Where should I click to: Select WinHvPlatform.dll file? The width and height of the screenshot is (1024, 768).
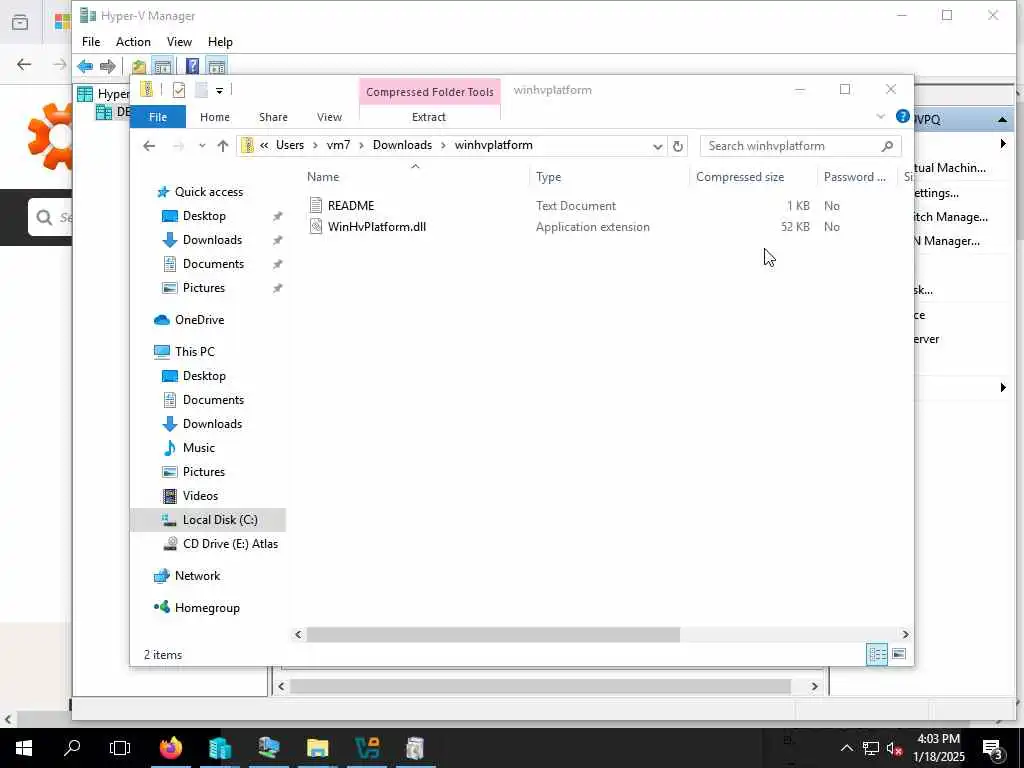377,227
